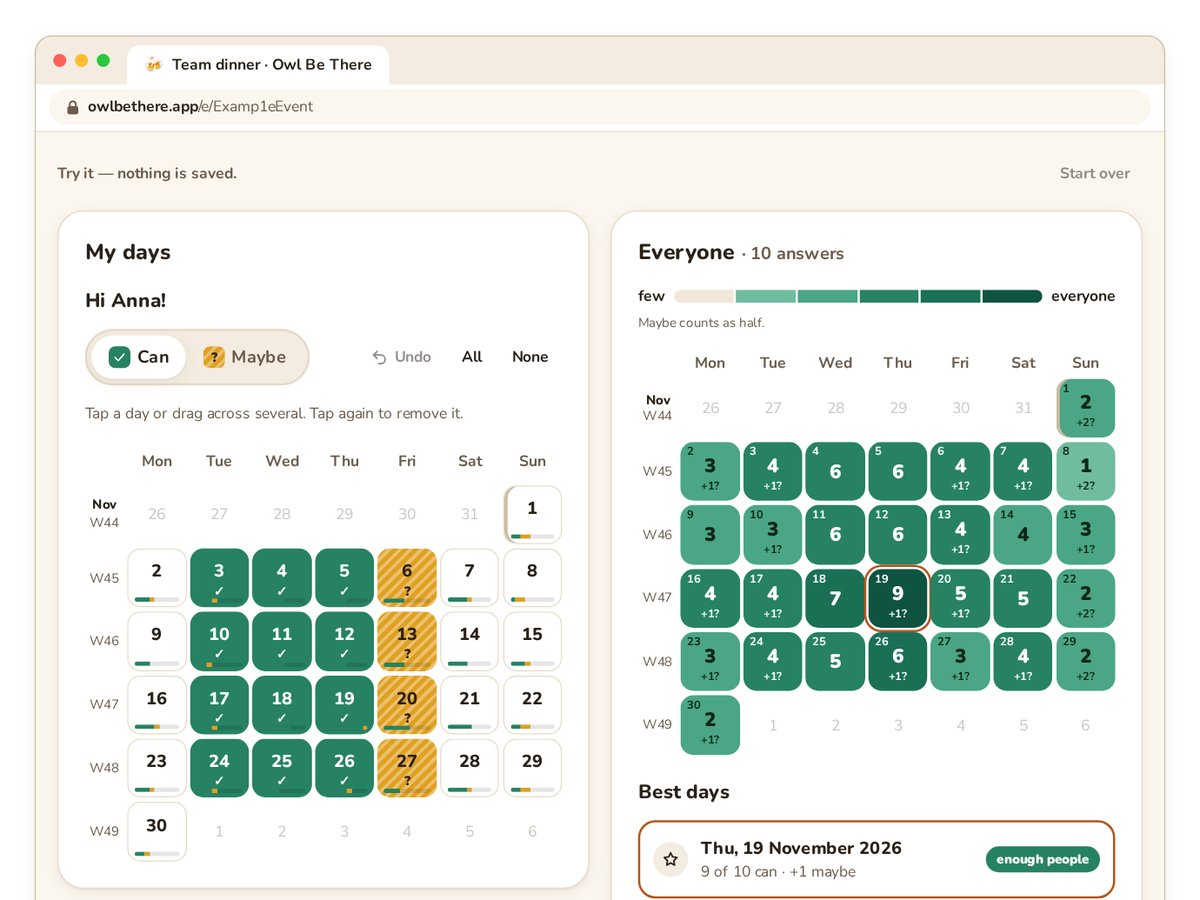Deselect Thursday 26 in My days calendar

point(345,768)
